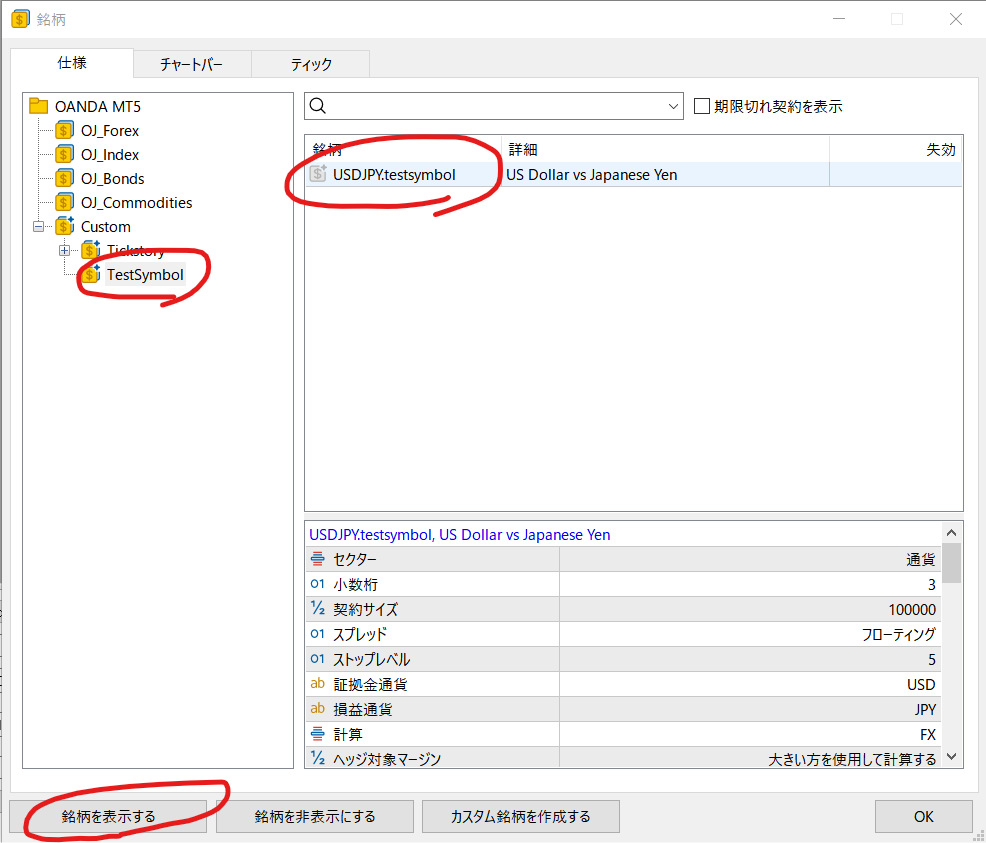986x843 pixels.
Task: Click the scroll down arrow in properties panel
Action: (x=951, y=756)
